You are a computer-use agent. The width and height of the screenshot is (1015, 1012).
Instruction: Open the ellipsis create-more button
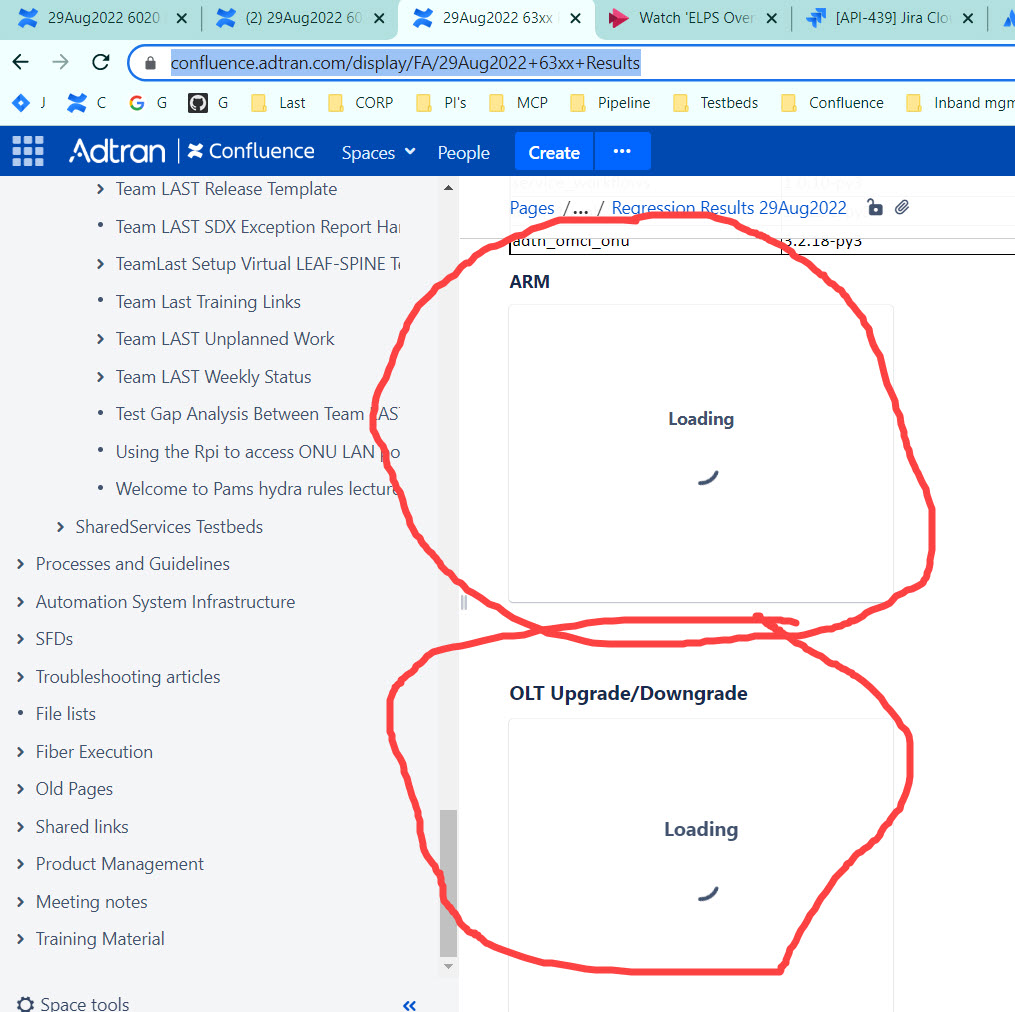click(x=622, y=152)
